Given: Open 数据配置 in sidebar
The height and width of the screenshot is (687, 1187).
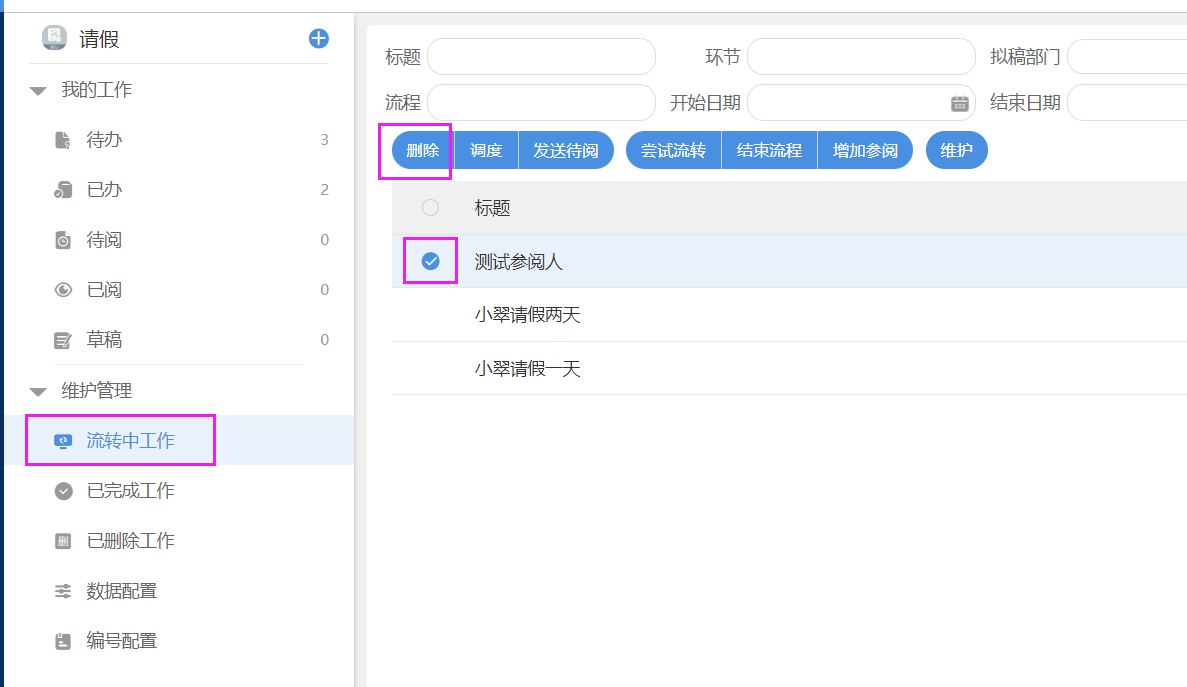Looking at the screenshot, I should pos(180,590).
